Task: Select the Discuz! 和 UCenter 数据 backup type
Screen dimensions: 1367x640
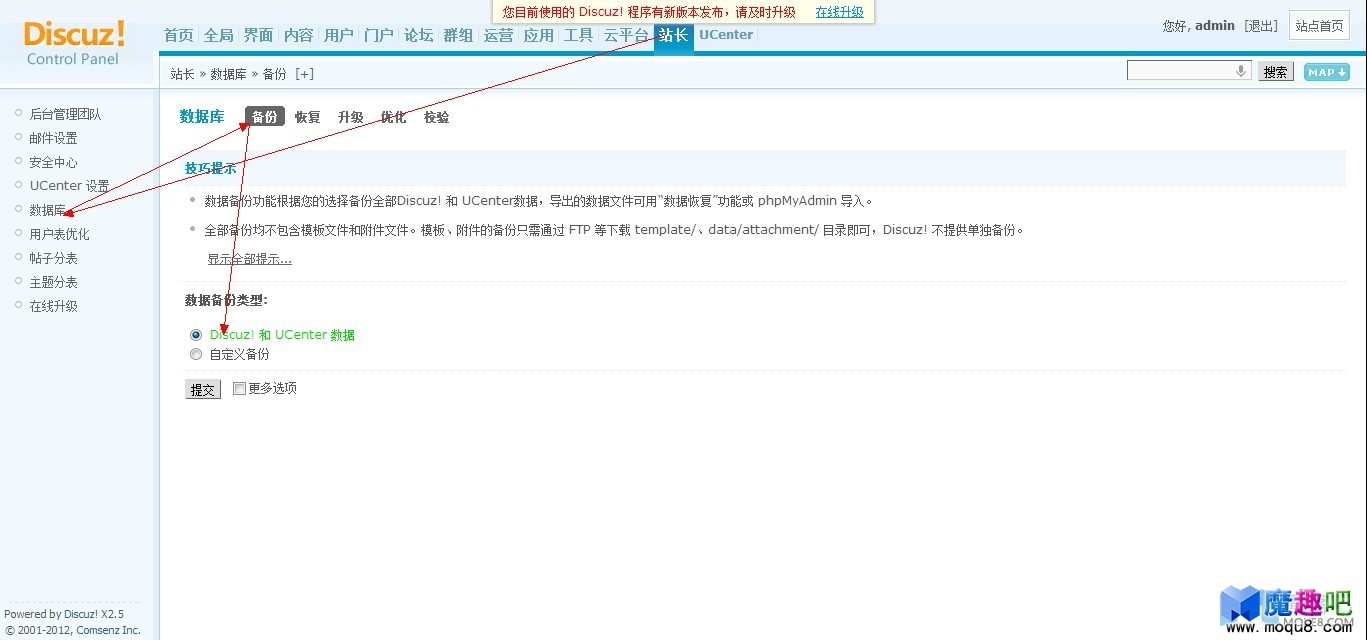Action: pyautogui.click(x=196, y=335)
